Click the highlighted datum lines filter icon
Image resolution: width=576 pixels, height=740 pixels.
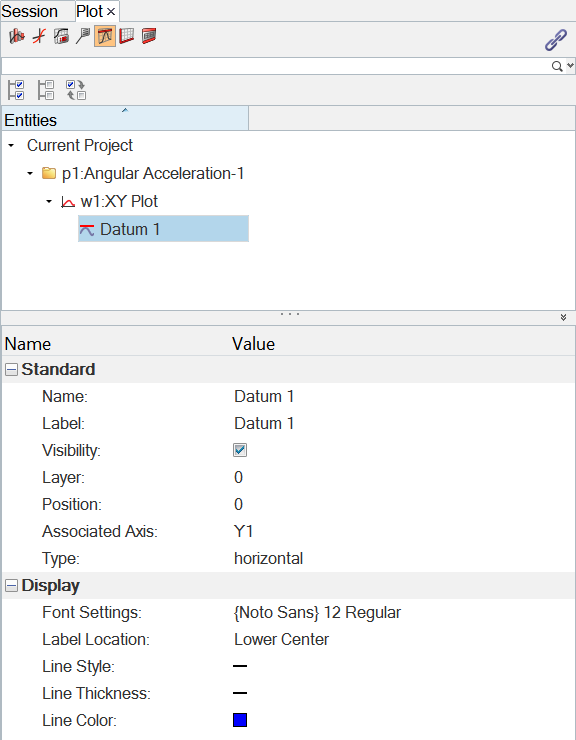(x=105, y=36)
